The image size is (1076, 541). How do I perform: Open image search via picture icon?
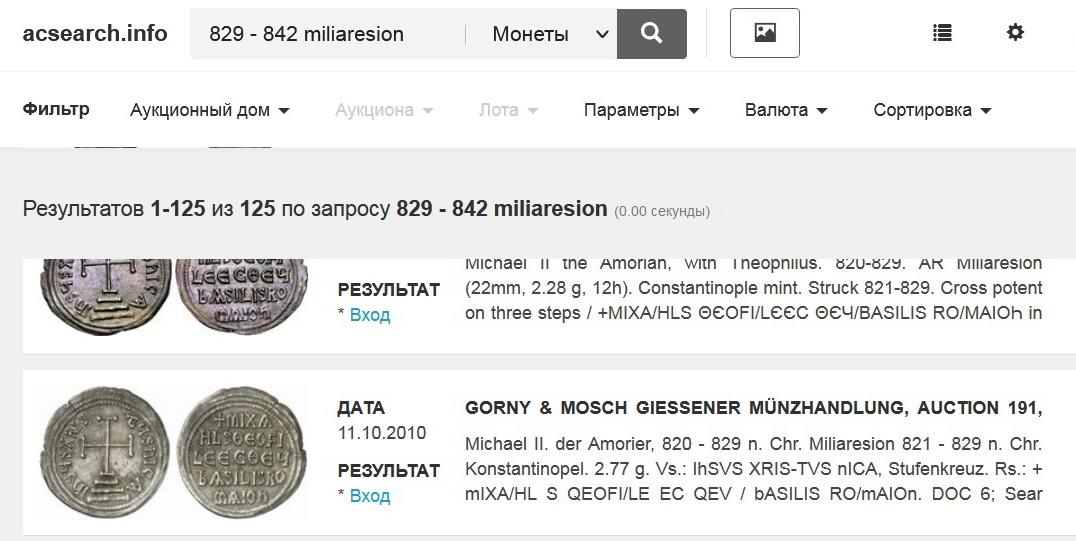tap(764, 34)
